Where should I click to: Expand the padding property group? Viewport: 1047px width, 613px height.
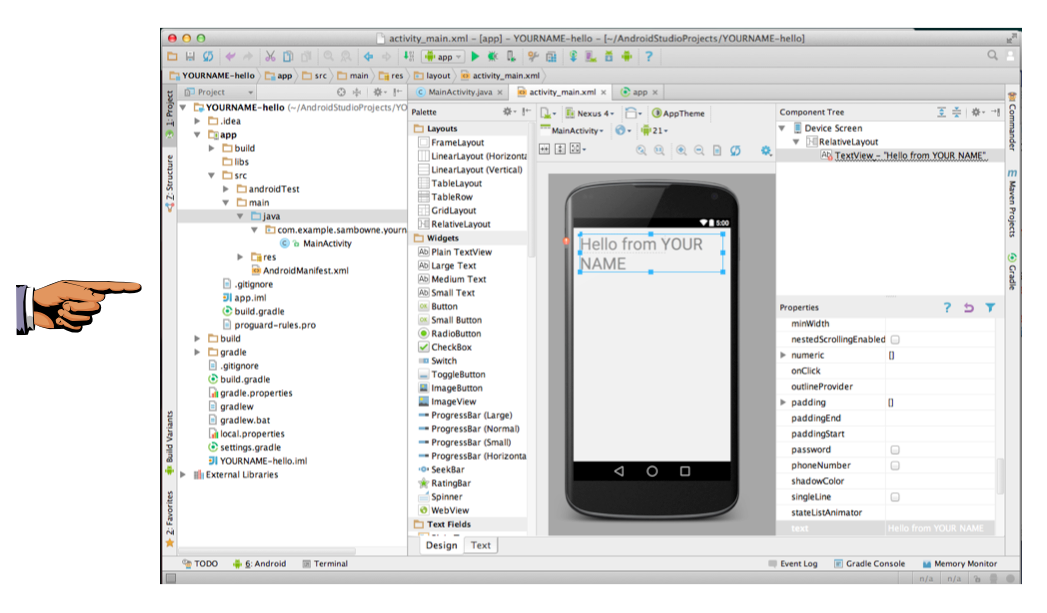pyautogui.click(x=783, y=402)
